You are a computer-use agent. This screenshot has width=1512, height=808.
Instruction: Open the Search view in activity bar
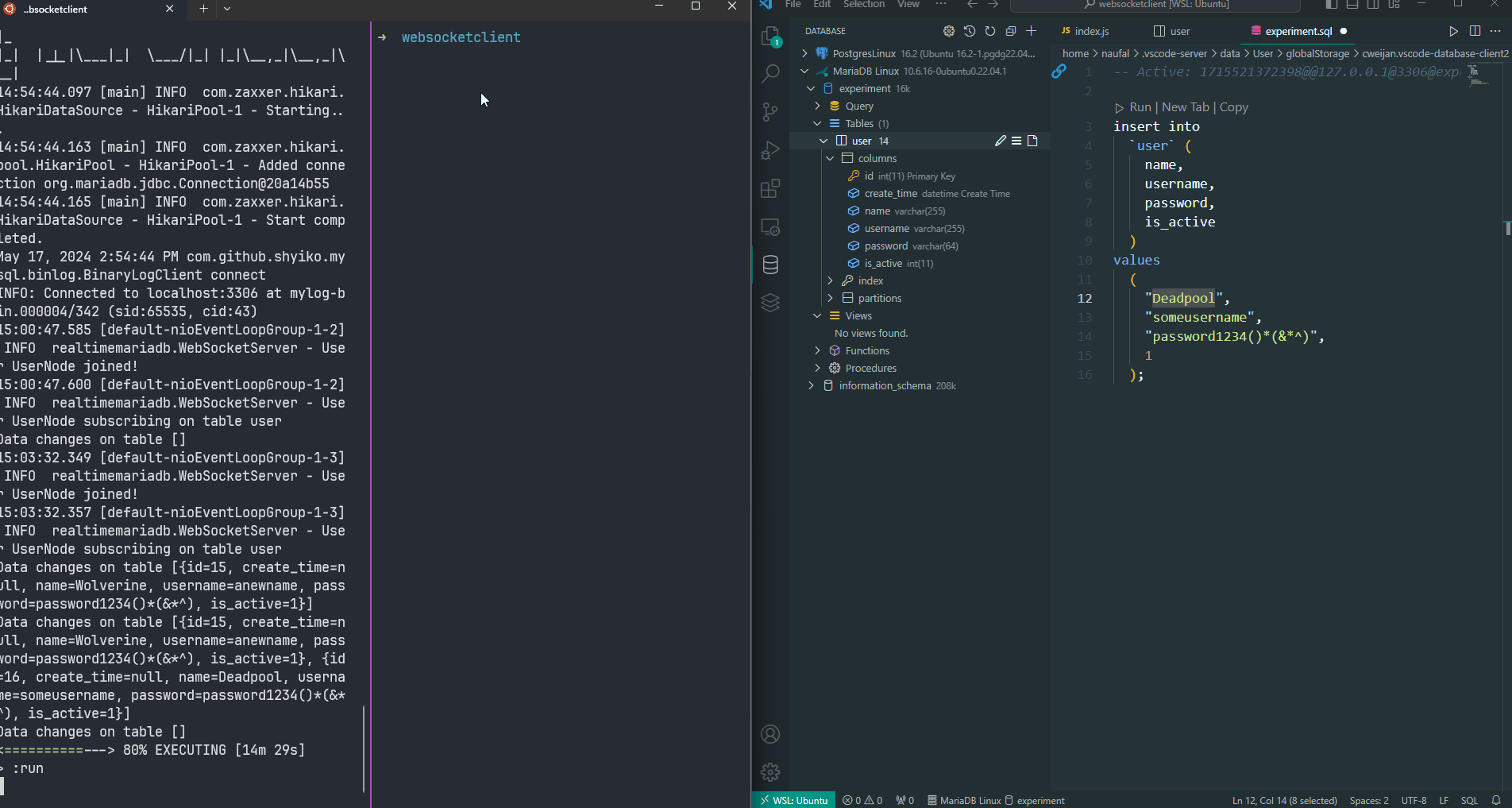(x=770, y=74)
